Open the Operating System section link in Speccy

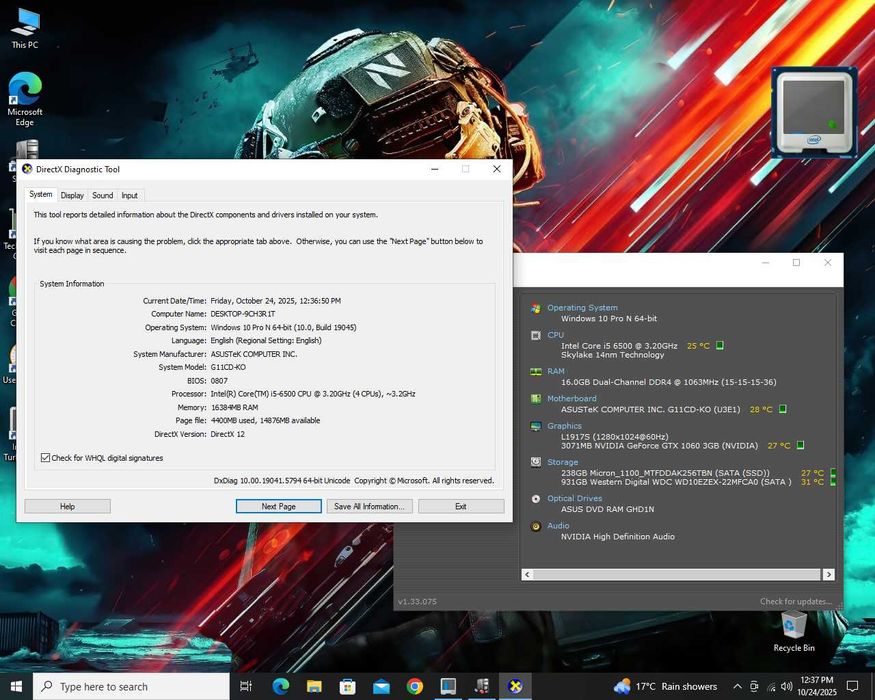[582, 308]
